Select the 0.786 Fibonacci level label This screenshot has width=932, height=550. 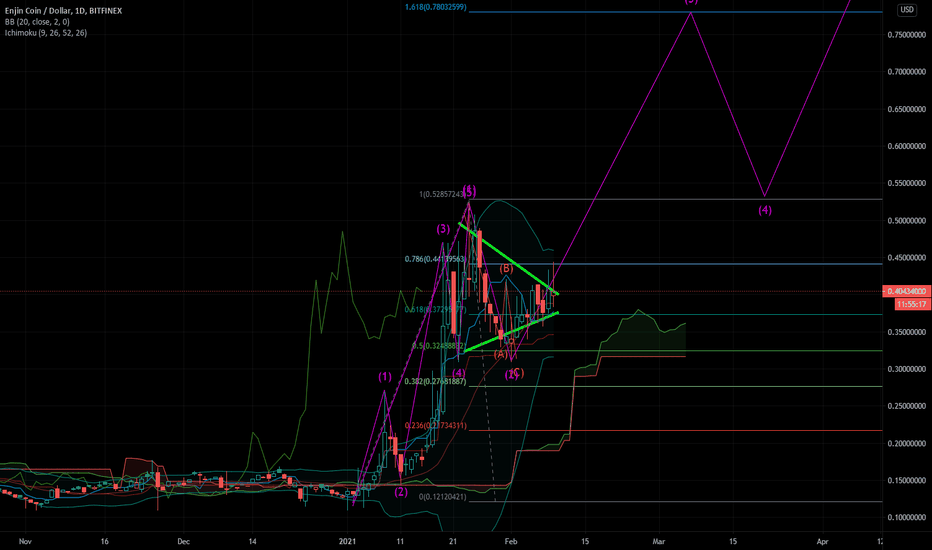coord(435,259)
